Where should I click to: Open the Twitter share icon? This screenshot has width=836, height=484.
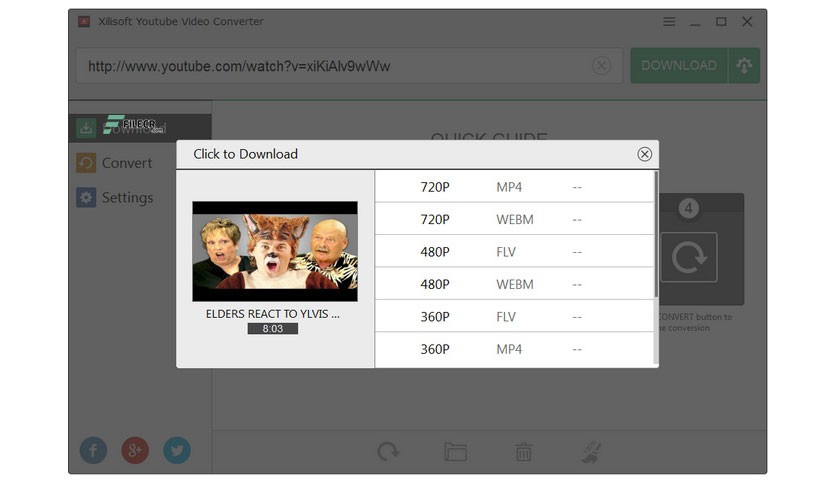tap(176, 450)
